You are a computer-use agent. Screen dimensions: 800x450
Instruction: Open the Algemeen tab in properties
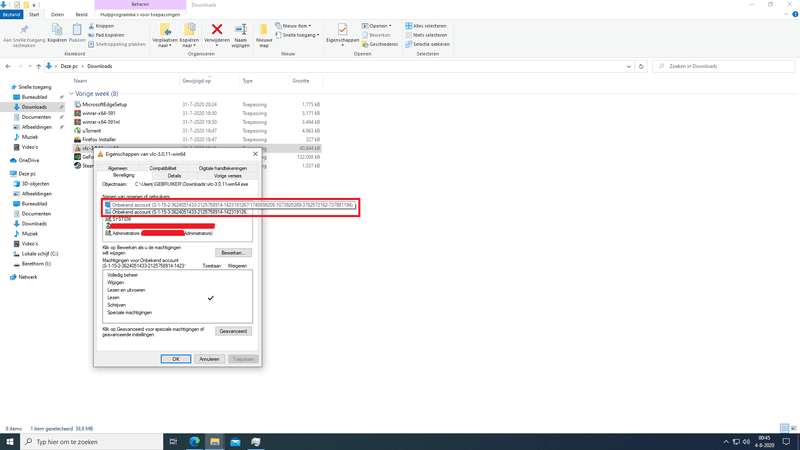pyautogui.click(x=118, y=168)
